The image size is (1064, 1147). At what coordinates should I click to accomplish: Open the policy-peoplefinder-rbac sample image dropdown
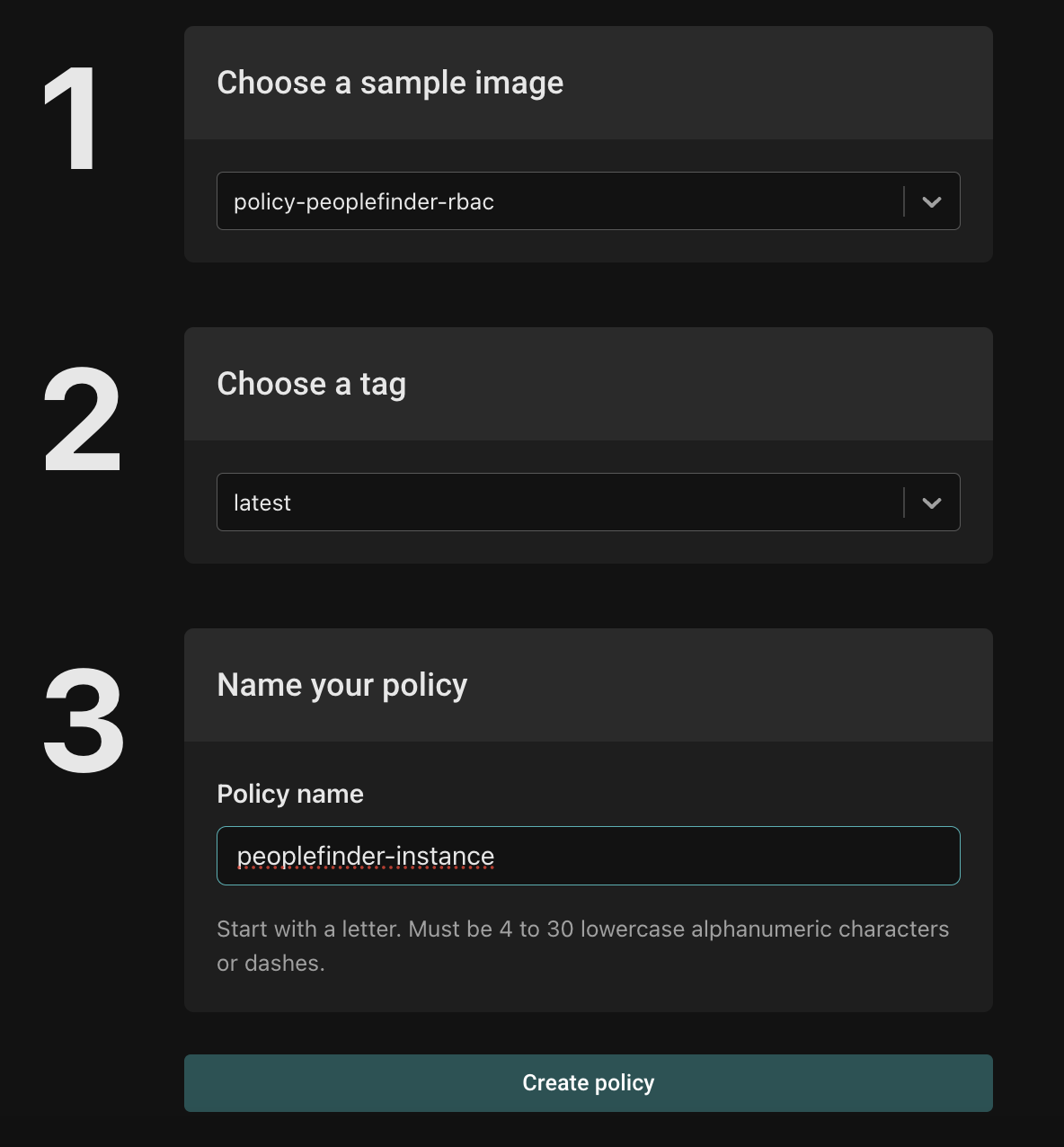tap(559, 201)
